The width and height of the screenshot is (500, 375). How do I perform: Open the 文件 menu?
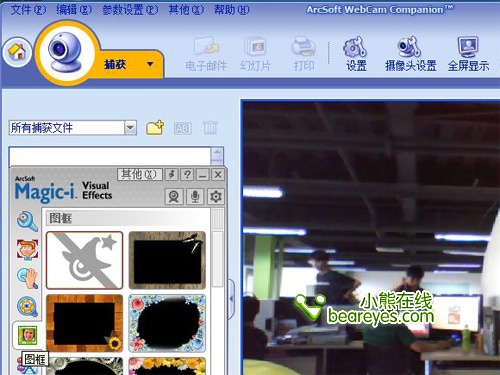[28, 10]
